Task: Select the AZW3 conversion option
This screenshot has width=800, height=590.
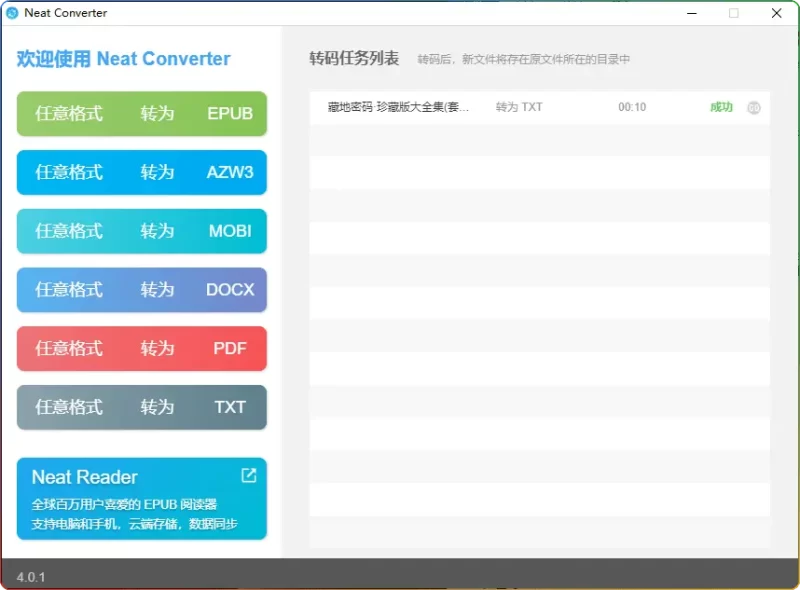Action: pos(141,172)
